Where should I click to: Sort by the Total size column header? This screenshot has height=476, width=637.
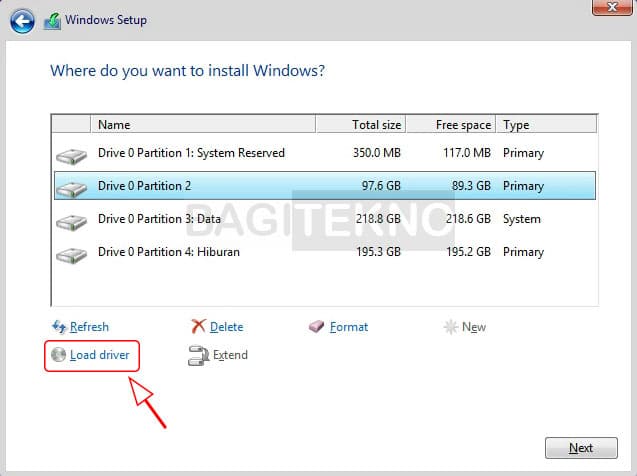coord(361,124)
